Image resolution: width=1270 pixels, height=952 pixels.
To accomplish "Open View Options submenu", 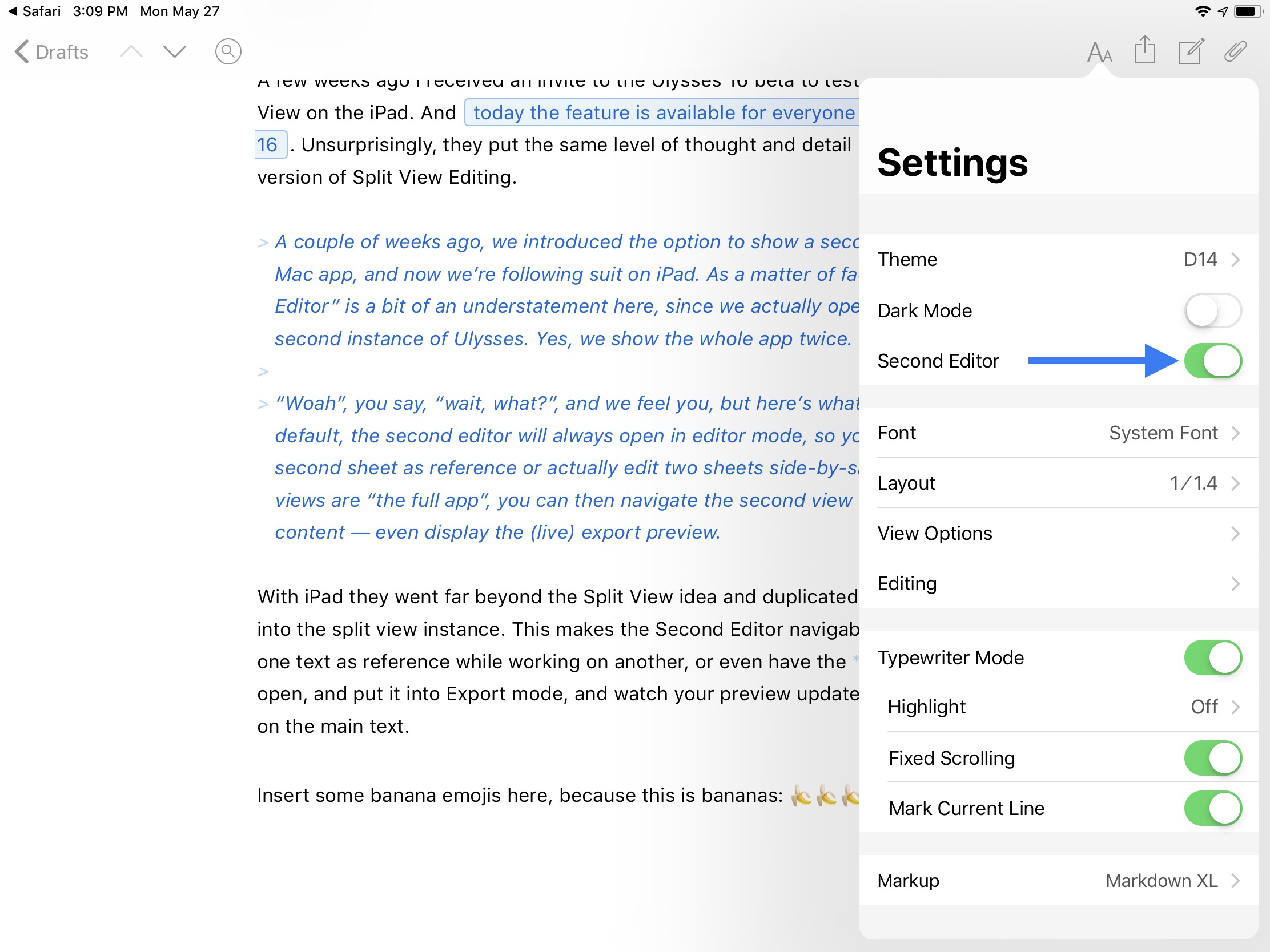I will coord(1058,533).
